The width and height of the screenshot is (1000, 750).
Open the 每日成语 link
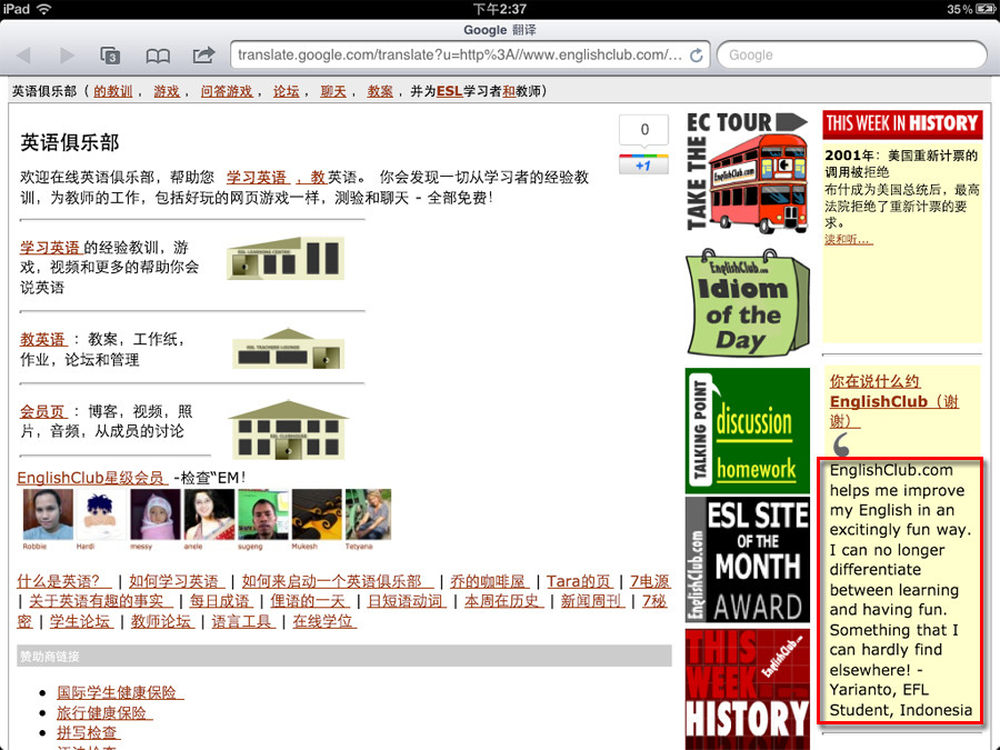(x=220, y=601)
